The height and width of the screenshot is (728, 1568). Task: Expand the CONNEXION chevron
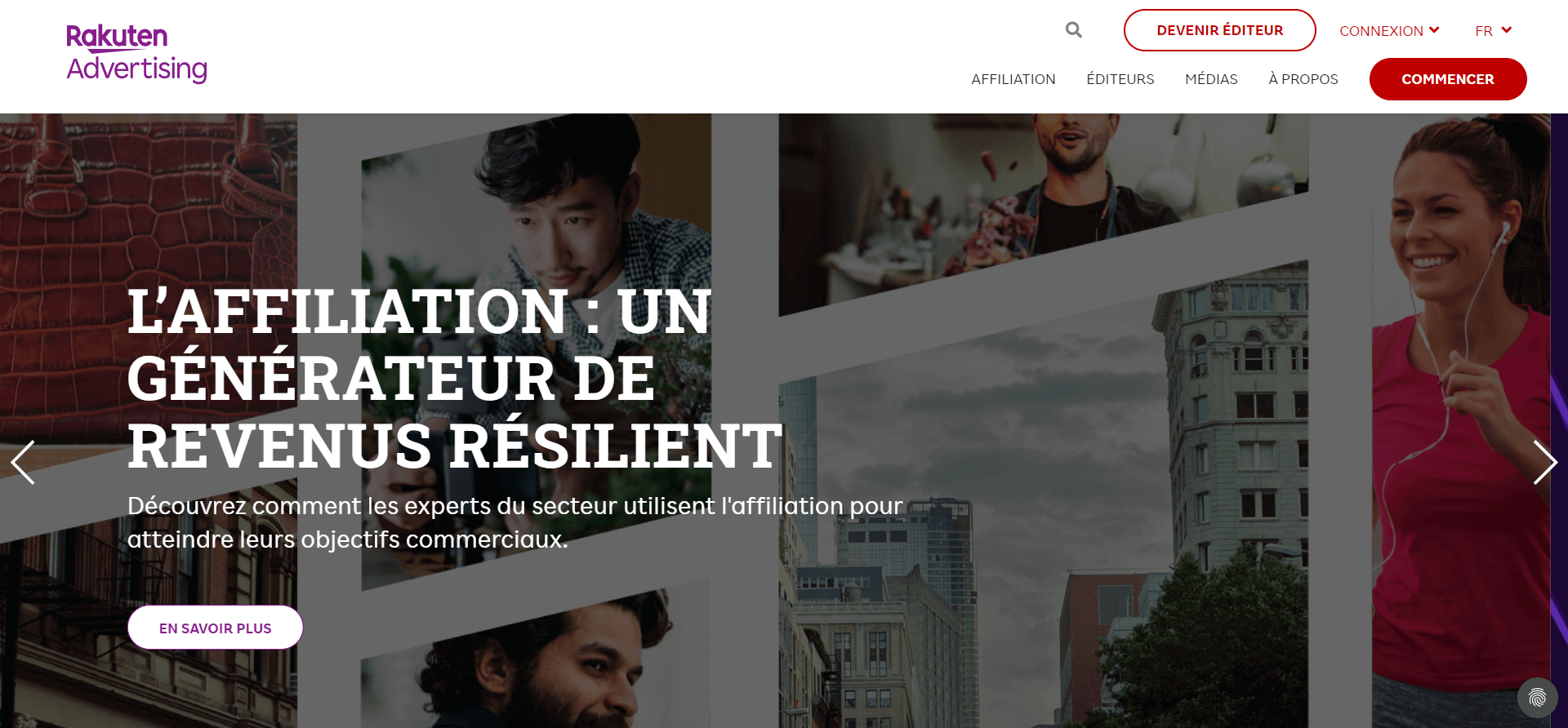(x=1434, y=30)
